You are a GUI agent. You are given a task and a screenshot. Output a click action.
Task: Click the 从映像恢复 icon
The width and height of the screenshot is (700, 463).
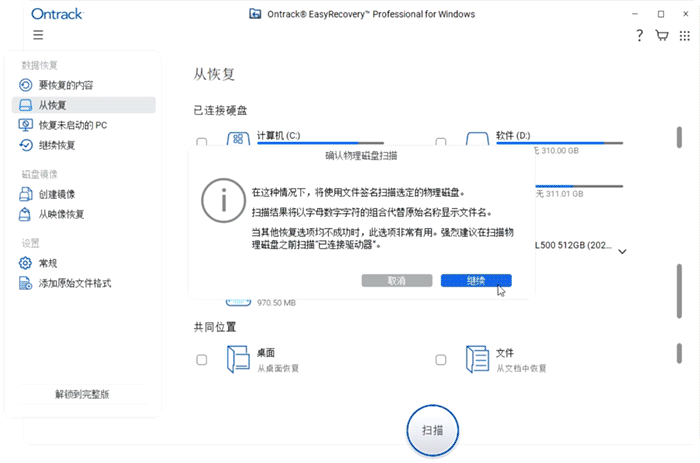point(25,214)
